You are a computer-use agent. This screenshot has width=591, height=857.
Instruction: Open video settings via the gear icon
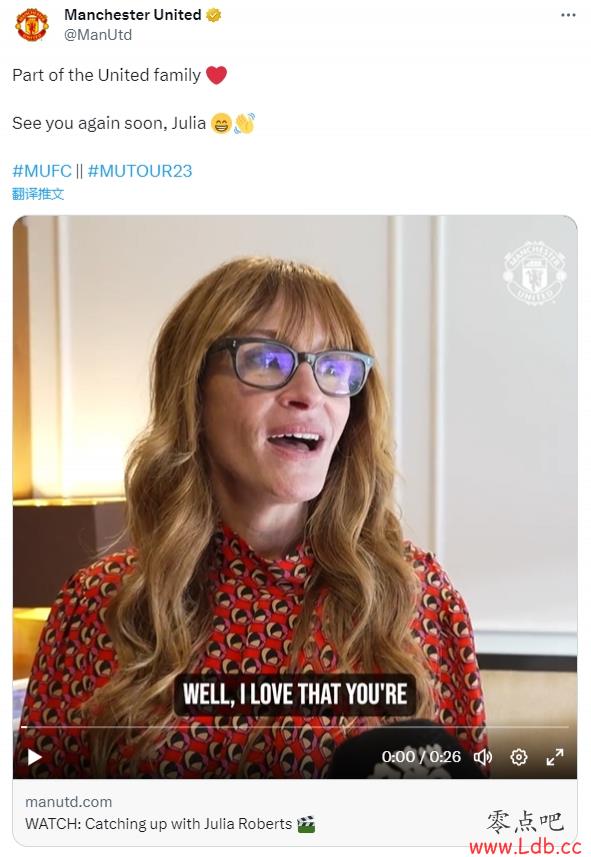click(518, 757)
